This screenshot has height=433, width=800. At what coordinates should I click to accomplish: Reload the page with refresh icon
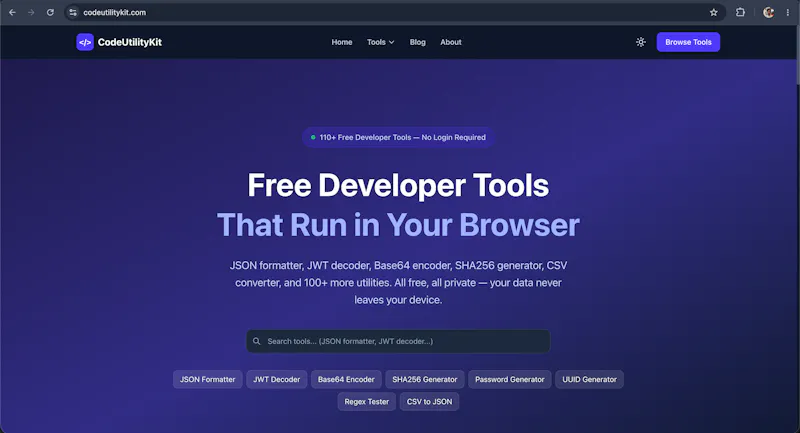[50, 12]
